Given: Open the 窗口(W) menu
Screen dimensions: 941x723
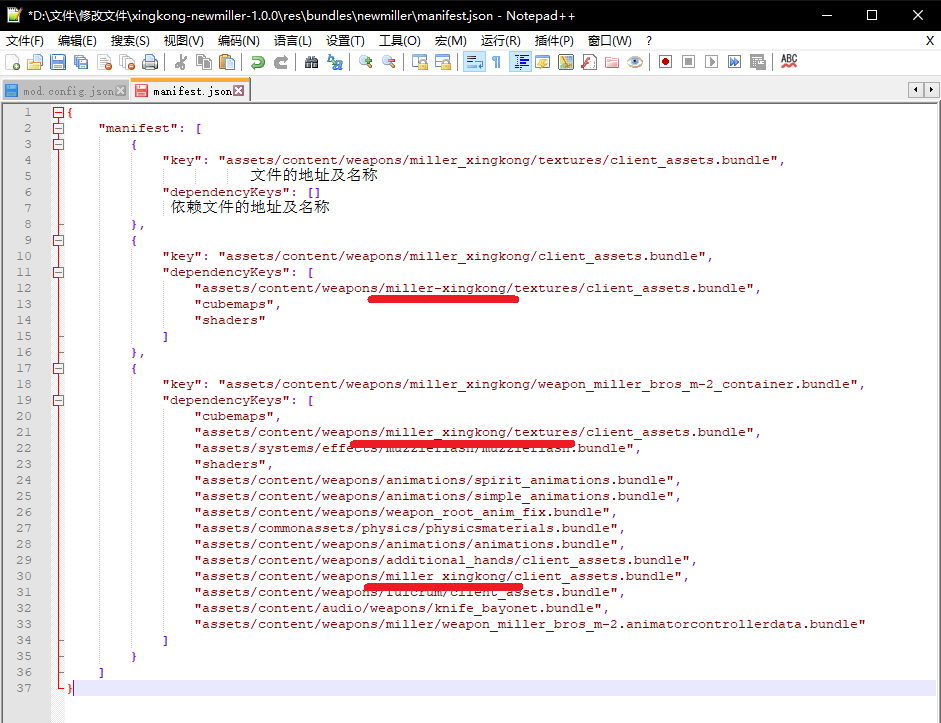Looking at the screenshot, I should (609, 41).
